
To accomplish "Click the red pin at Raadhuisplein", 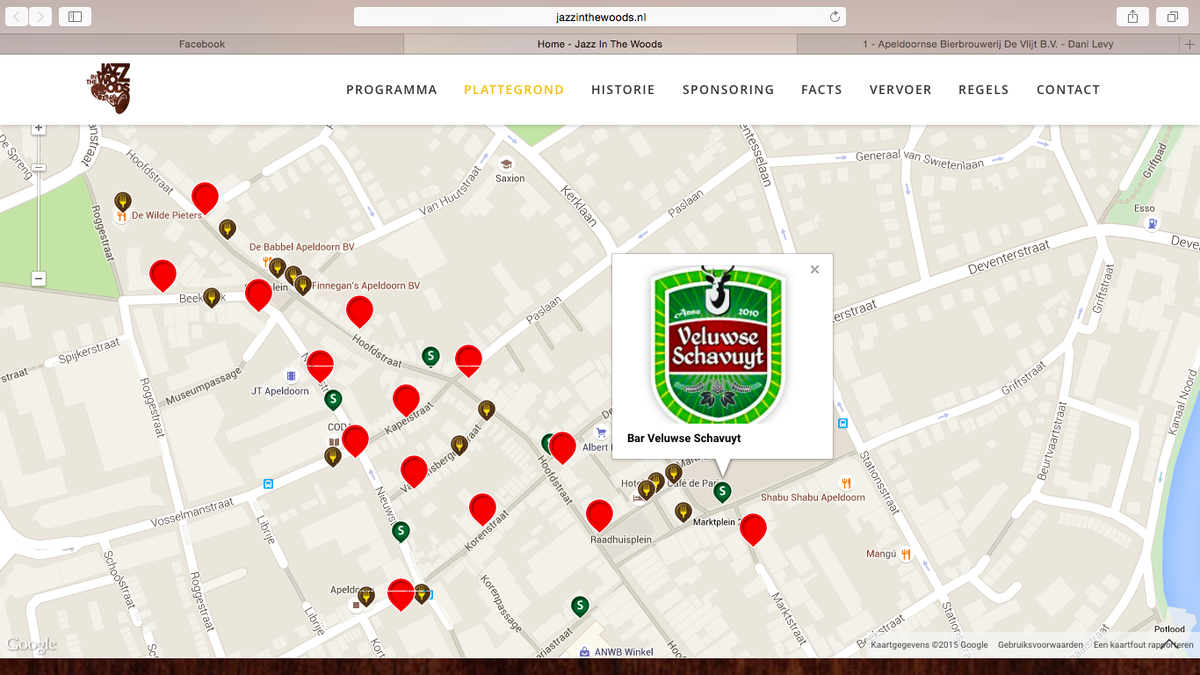I will (x=599, y=515).
